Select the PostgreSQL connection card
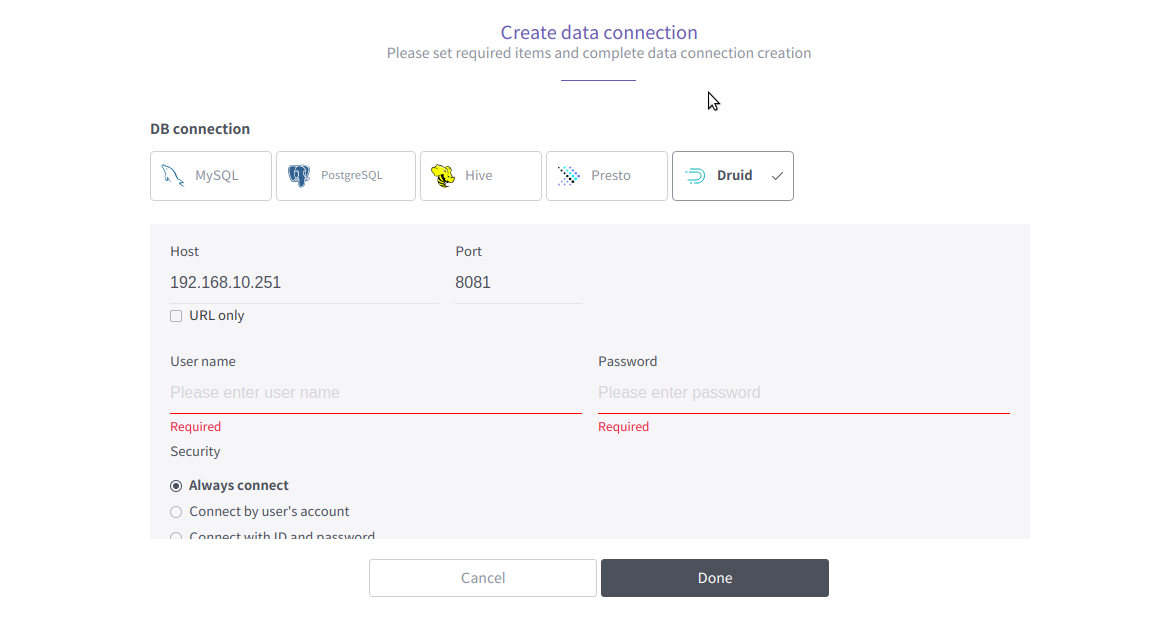1161x617 pixels. 345,175
